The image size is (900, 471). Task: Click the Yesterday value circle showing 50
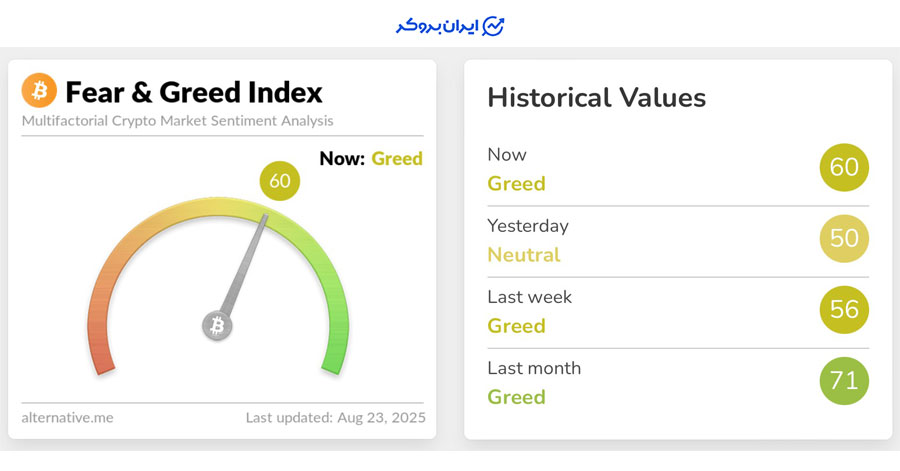(x=844, y=239)
